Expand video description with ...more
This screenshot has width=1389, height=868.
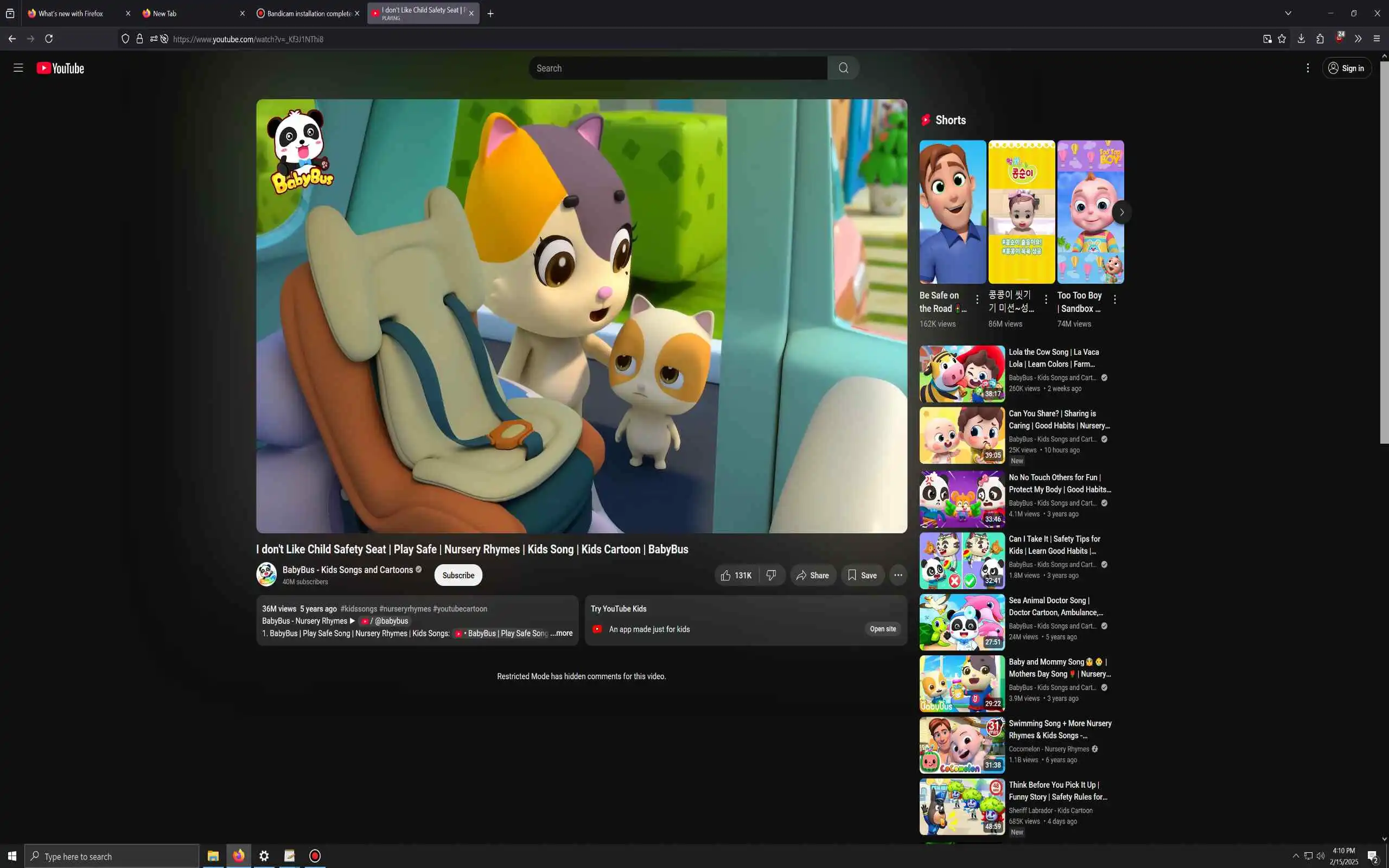point(563,633)
